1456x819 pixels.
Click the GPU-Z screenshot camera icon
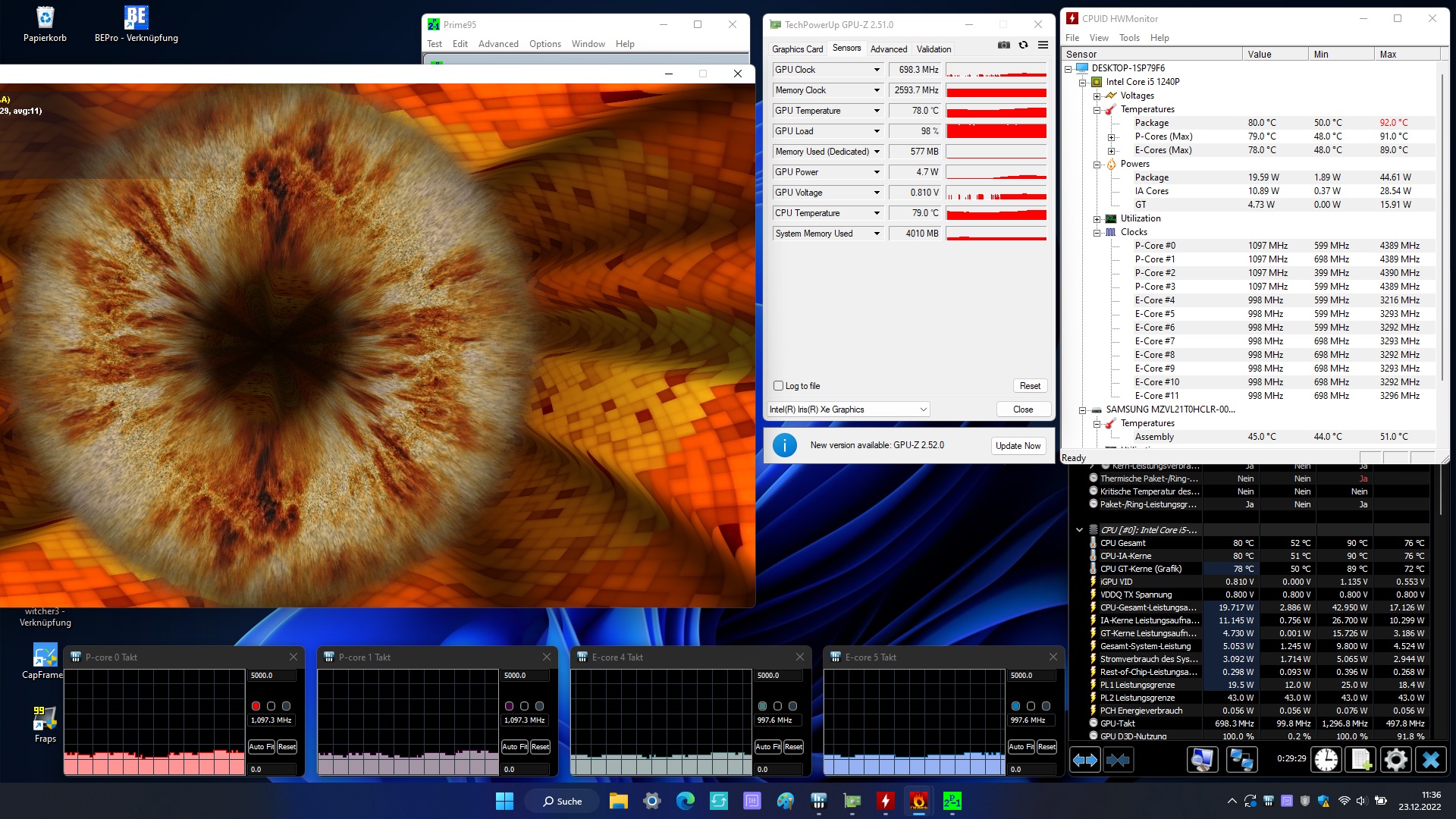1003,45
